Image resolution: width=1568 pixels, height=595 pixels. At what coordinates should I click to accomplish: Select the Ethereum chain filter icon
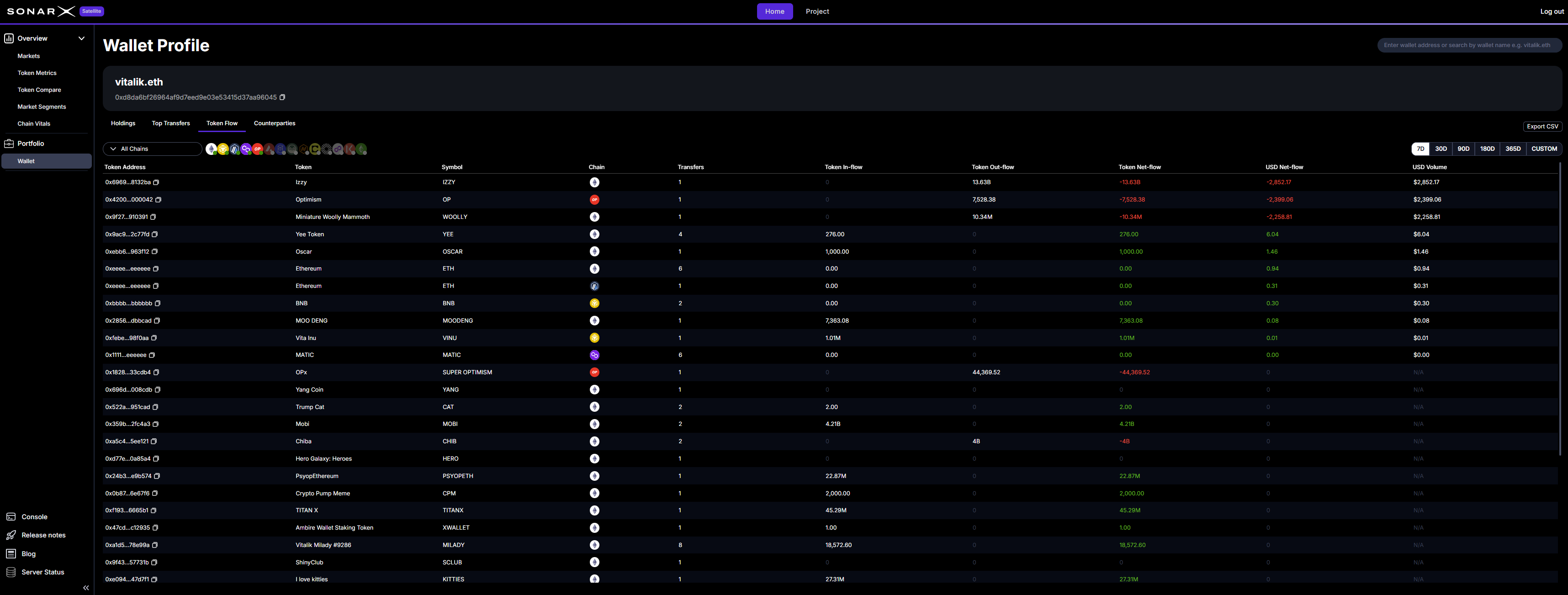tap(211, 149)
